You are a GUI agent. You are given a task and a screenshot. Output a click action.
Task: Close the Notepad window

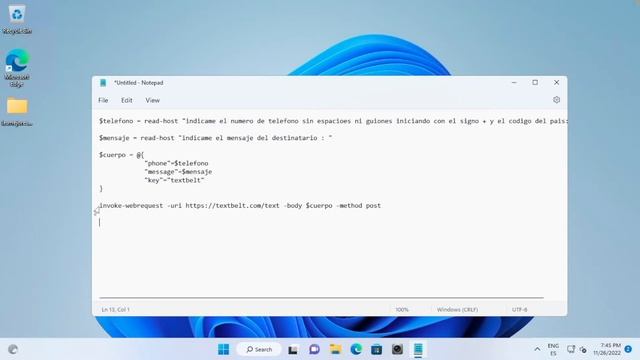556,82
